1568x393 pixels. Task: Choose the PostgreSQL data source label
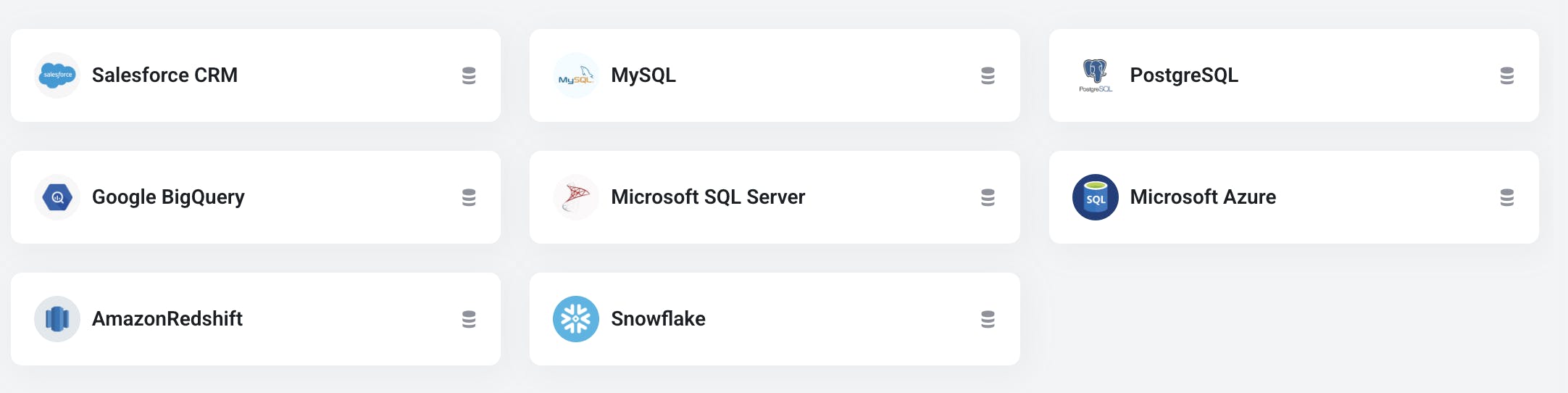1184,75
